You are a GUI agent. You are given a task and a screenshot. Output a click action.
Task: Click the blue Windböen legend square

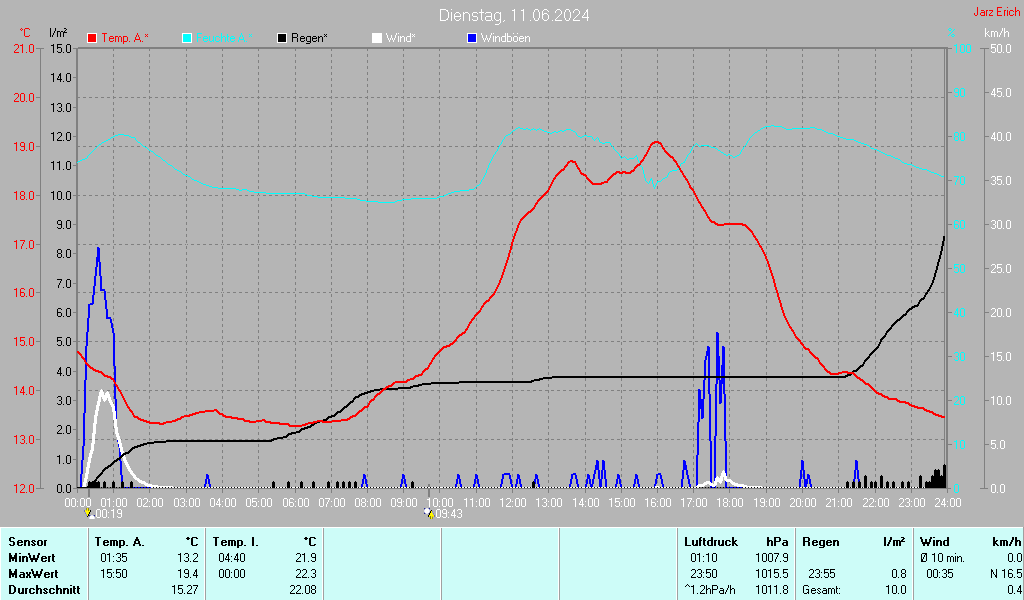pyautogui.click(x=472, y=38)
